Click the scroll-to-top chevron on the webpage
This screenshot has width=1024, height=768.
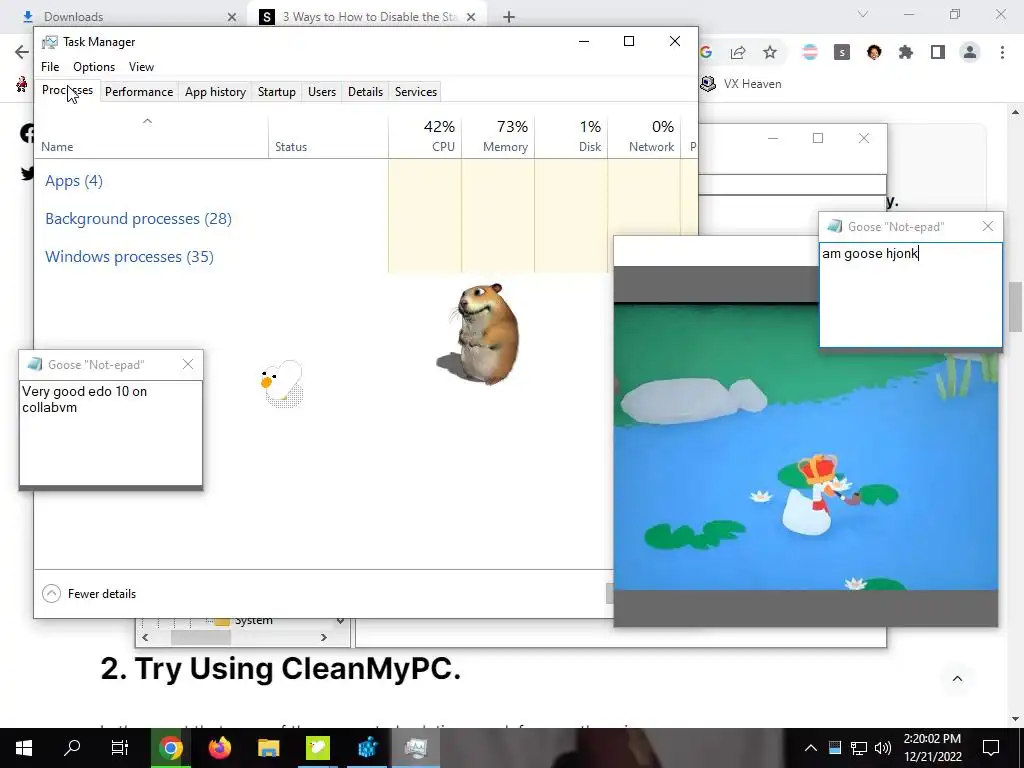pos(957,679)
